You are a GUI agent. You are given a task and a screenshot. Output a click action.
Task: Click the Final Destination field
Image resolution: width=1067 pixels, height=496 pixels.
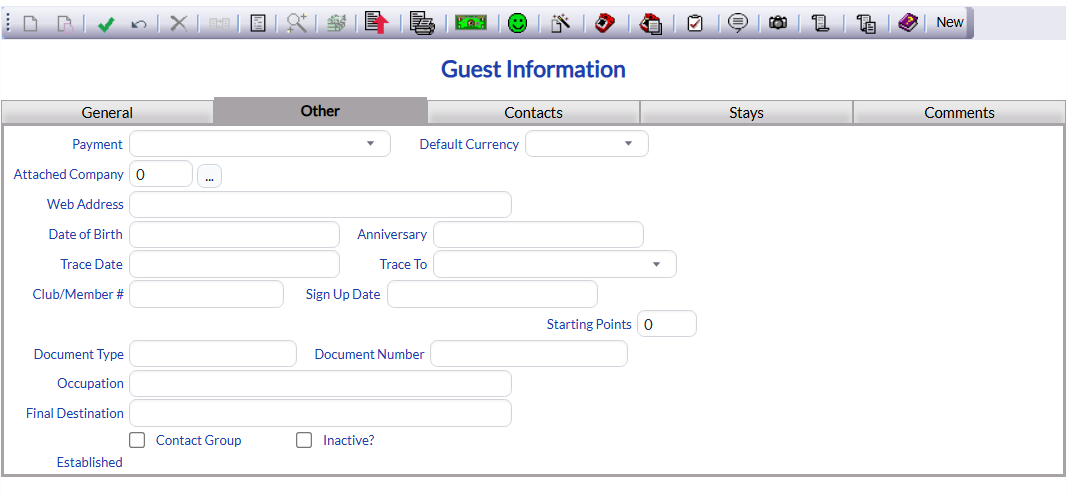321,413
